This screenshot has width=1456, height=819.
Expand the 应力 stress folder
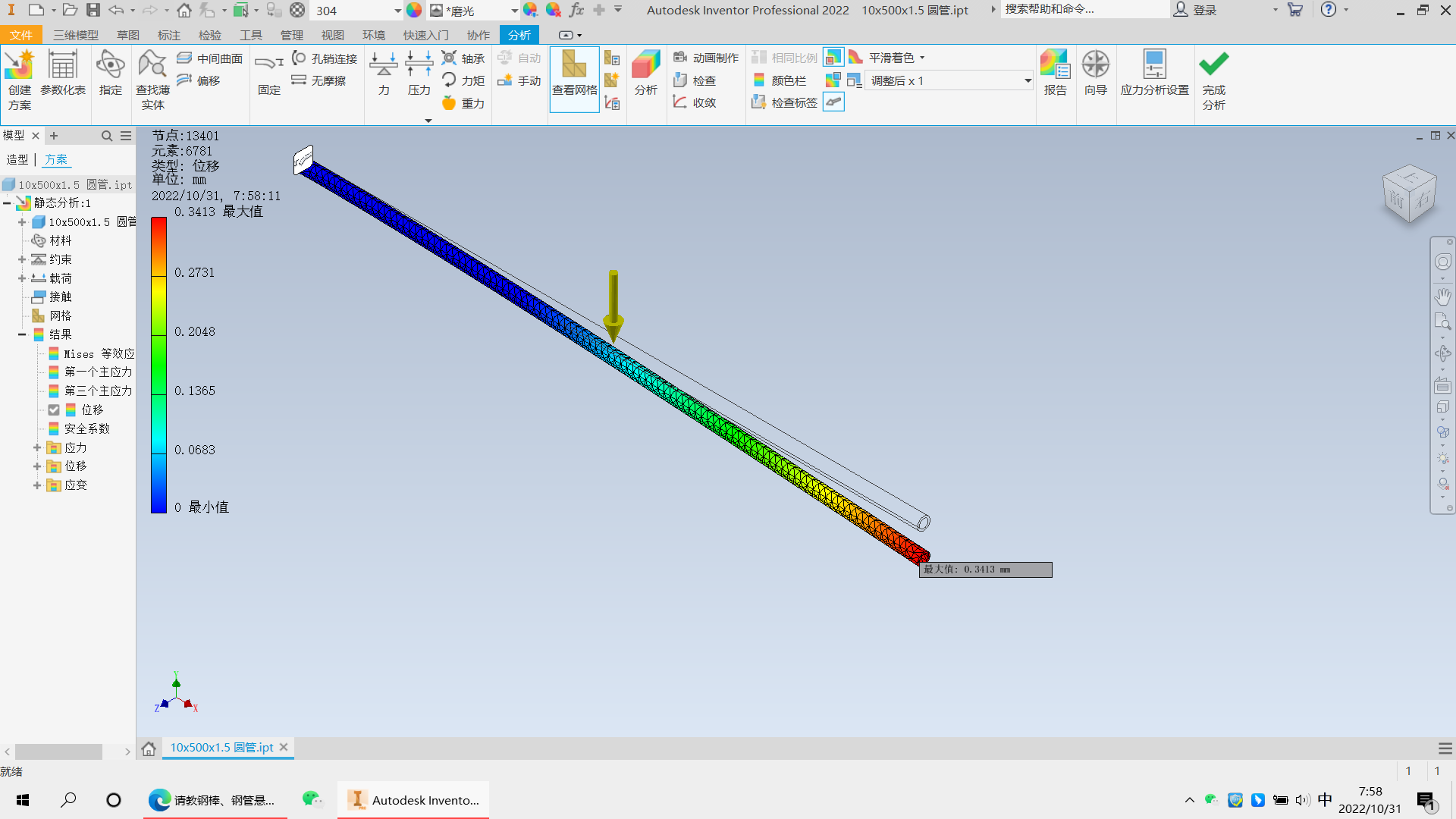(x=36, y=447)
